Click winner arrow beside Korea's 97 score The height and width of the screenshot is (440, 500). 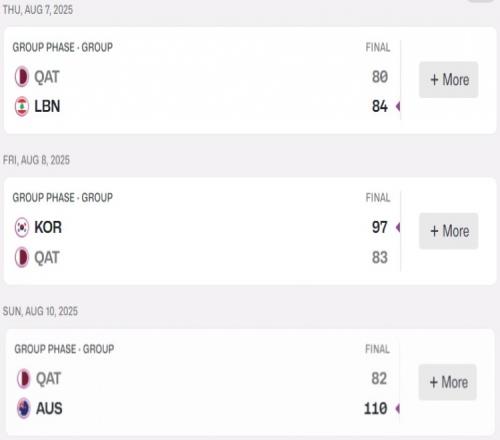pos(398,227)
